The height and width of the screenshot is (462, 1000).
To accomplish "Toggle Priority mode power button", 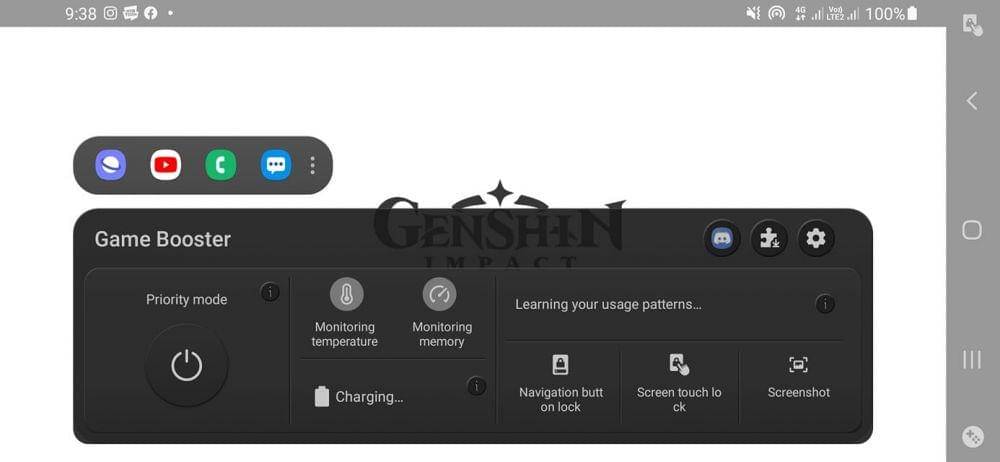I will click(187, 366).
